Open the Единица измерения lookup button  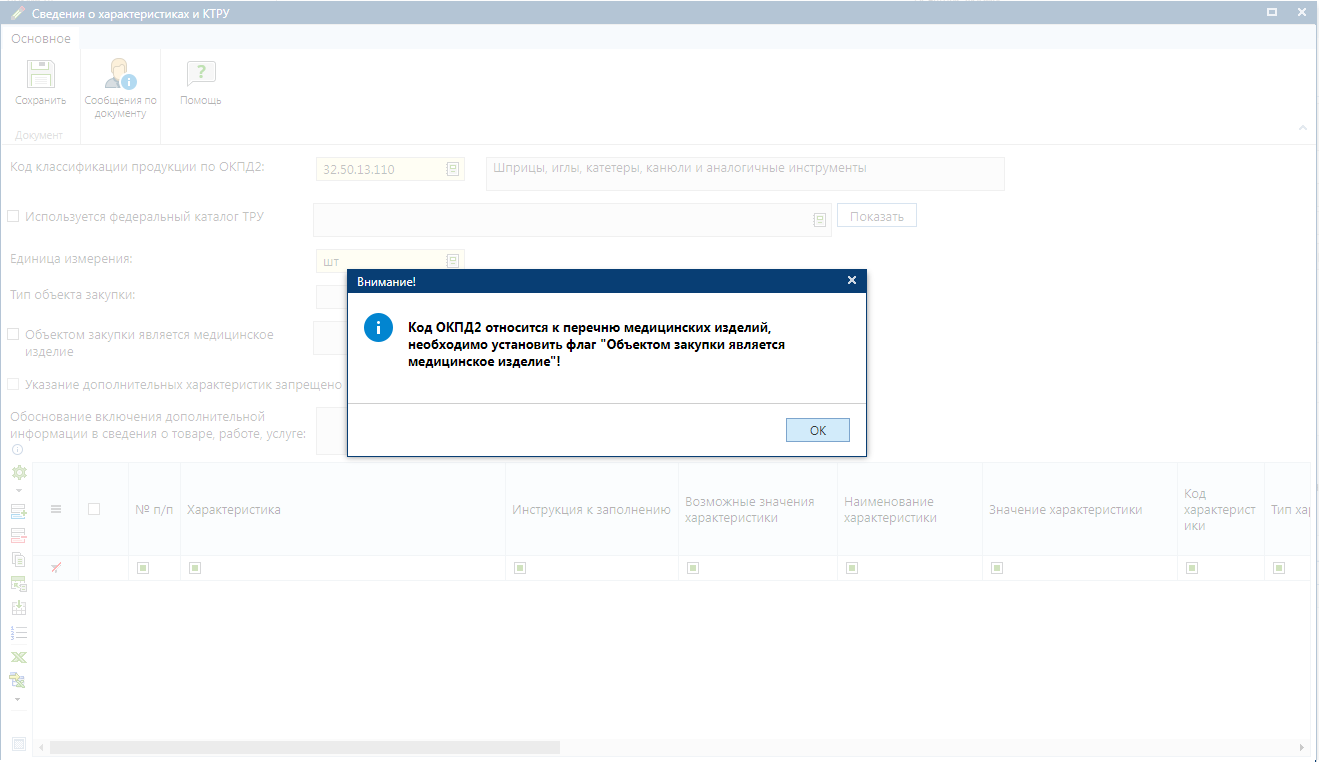(x=453, y=261)
